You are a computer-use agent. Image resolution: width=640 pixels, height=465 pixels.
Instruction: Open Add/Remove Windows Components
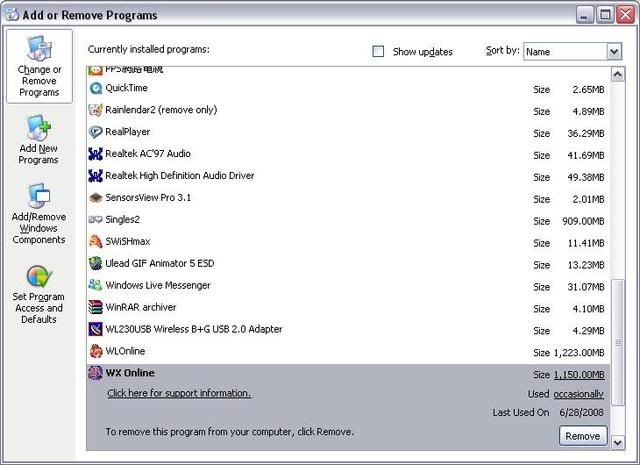point(39,214)
